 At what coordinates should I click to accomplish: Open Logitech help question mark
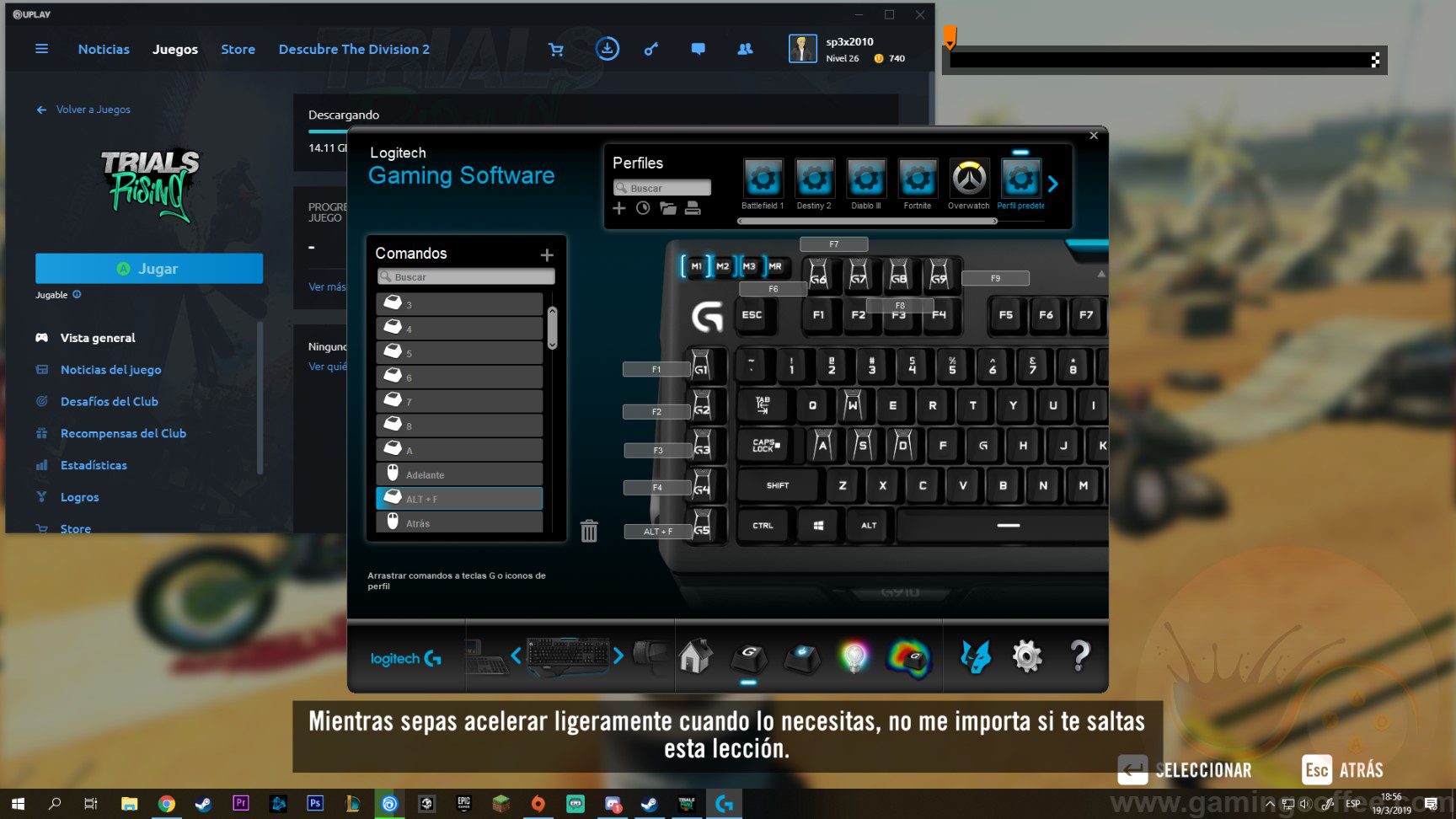[x=1079, y=656]
